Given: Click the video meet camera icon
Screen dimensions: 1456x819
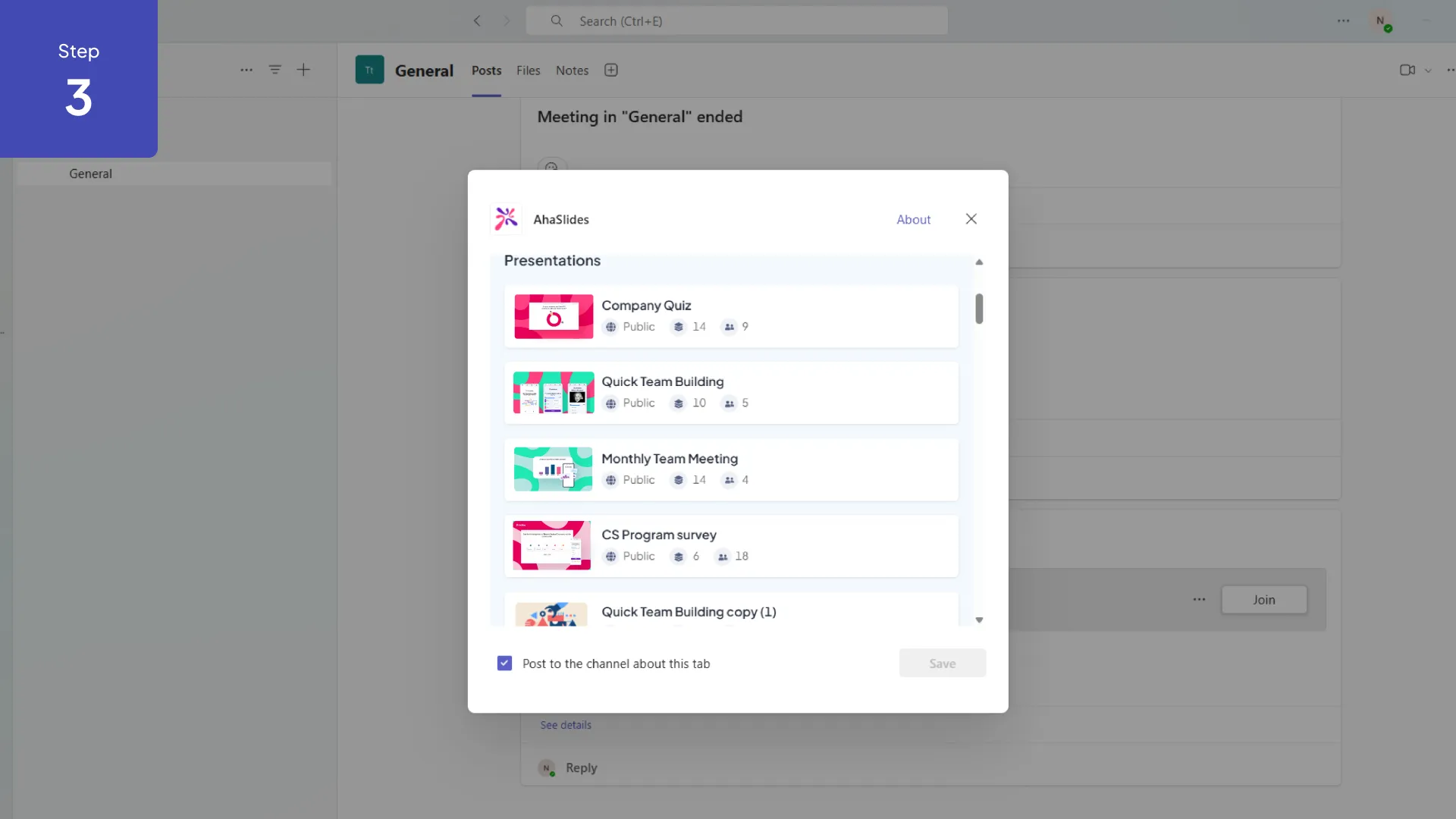Looking at the screenshot, I should click(x=1407, y=70).
